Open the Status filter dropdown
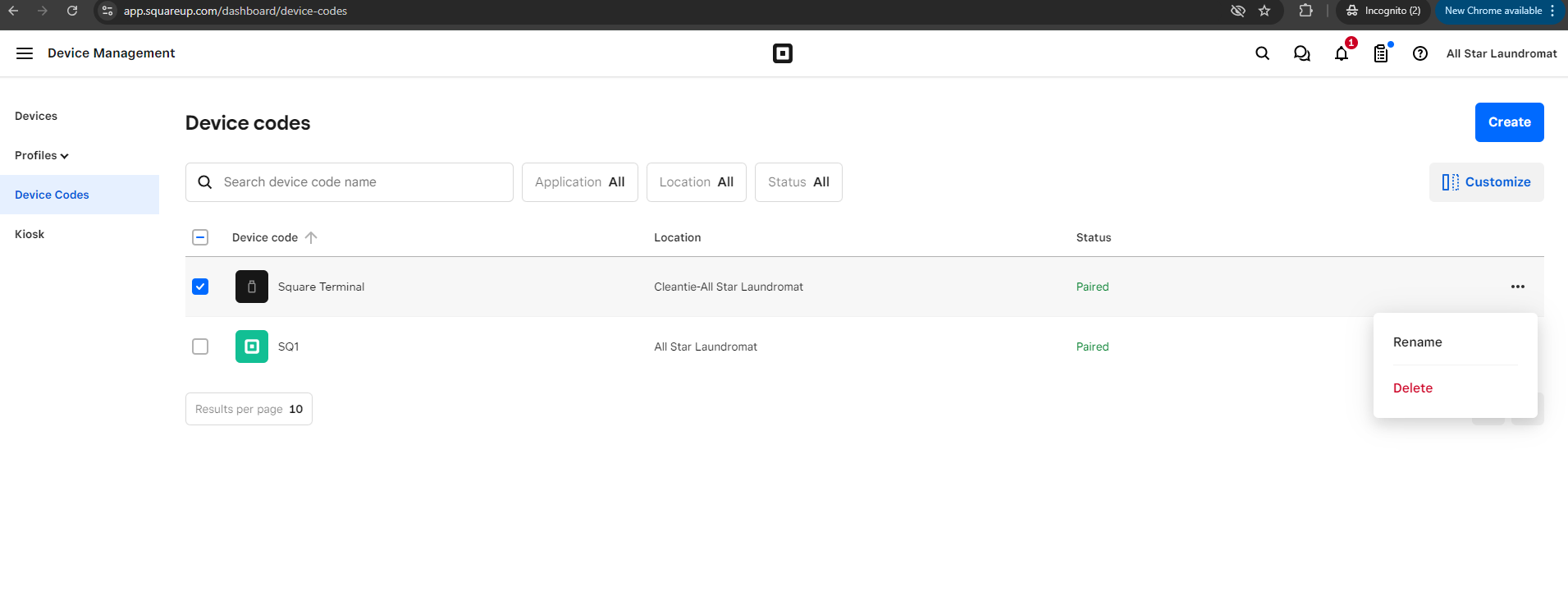The image size is (1568, 615). point(798,182)
